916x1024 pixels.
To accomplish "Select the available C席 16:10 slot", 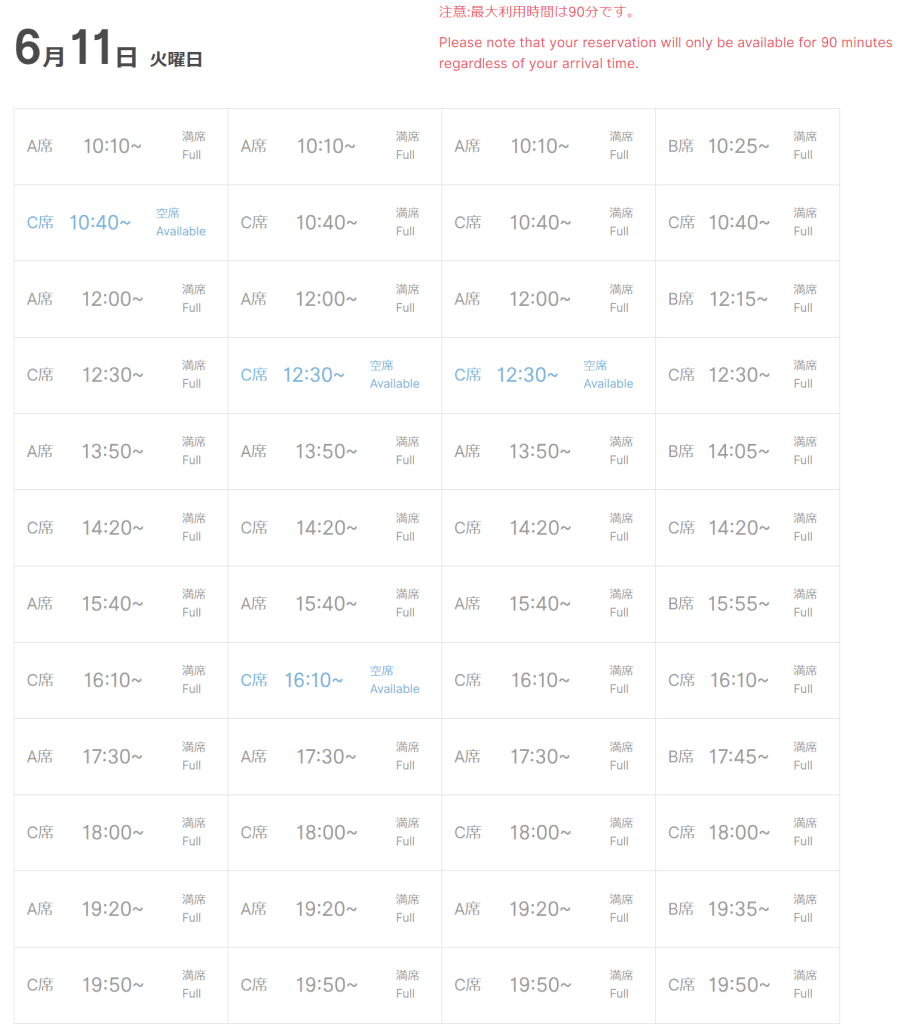I will point(313,680).
